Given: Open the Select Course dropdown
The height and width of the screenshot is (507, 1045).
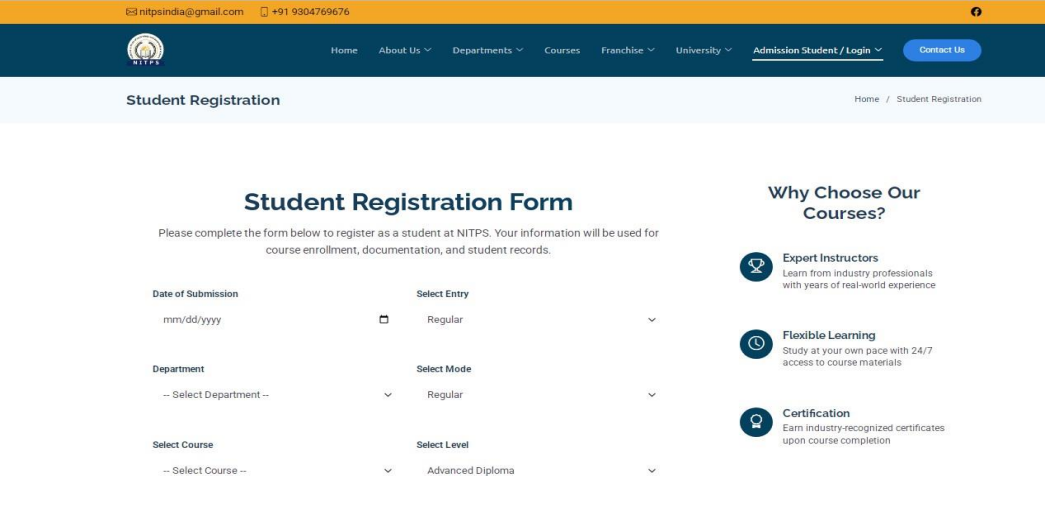Looking at the screenshot, I should pyautogui.click(x=277, y=470).
